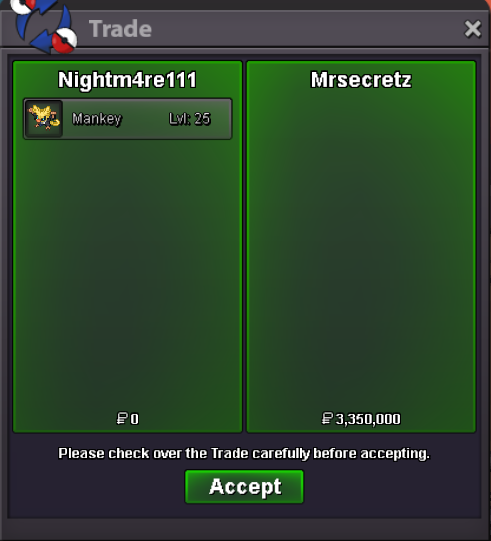The image size is (491, 541).
Task: Click the Trade Pokéball swap icon
Action: (44, 27)
